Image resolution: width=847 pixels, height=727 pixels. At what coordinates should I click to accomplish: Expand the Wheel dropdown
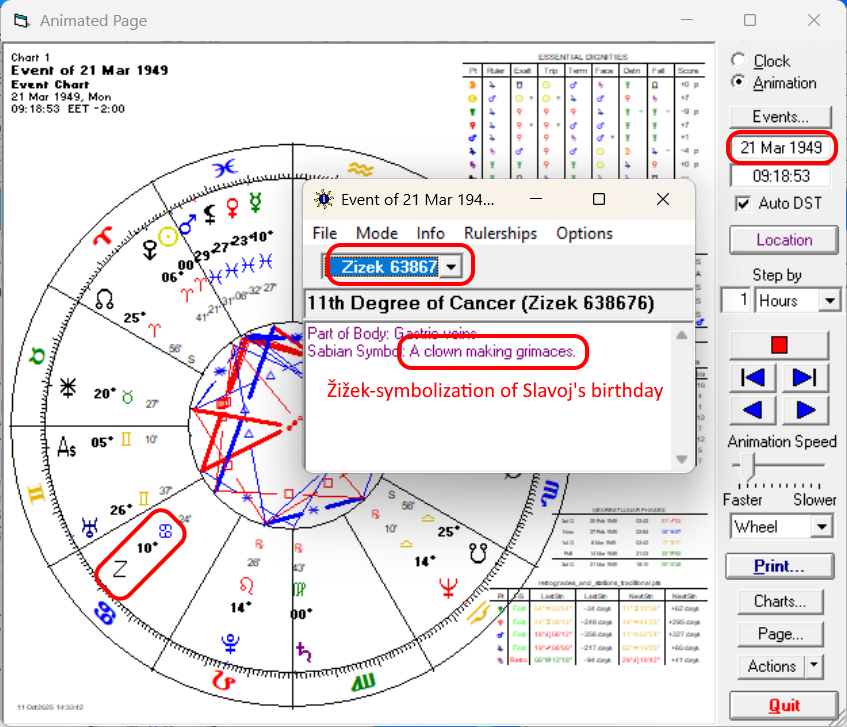pos(822,527)
